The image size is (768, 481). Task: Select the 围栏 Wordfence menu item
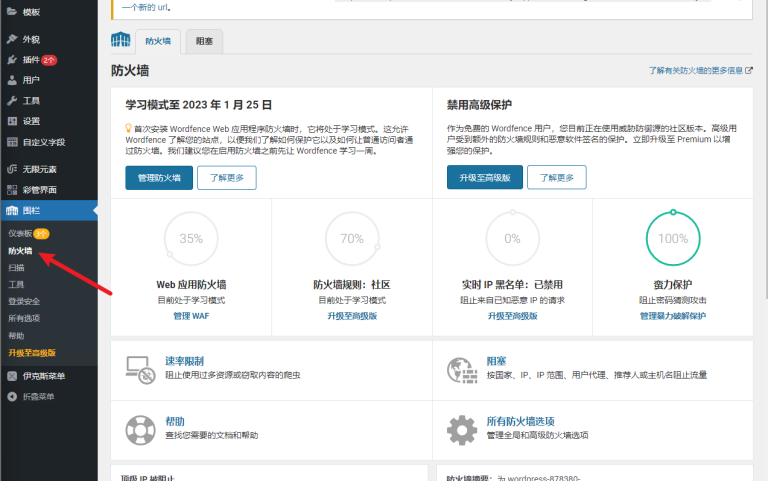tap(49, 211)
